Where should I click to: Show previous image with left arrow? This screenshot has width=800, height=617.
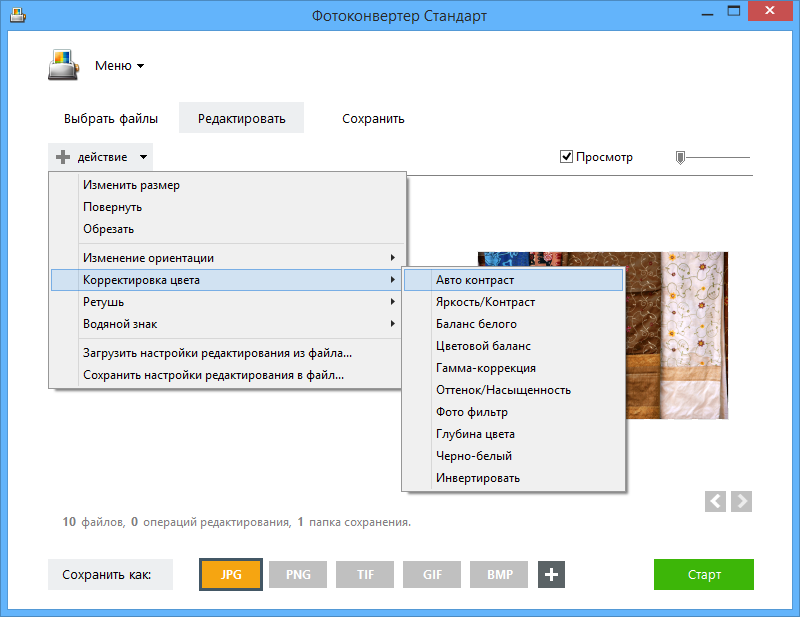pyautogui.click(x=715, y=501)
